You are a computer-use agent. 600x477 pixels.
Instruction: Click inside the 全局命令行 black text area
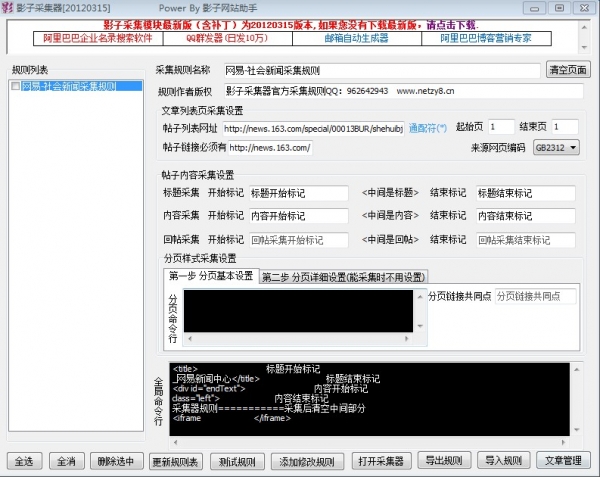tap(370, 399)
